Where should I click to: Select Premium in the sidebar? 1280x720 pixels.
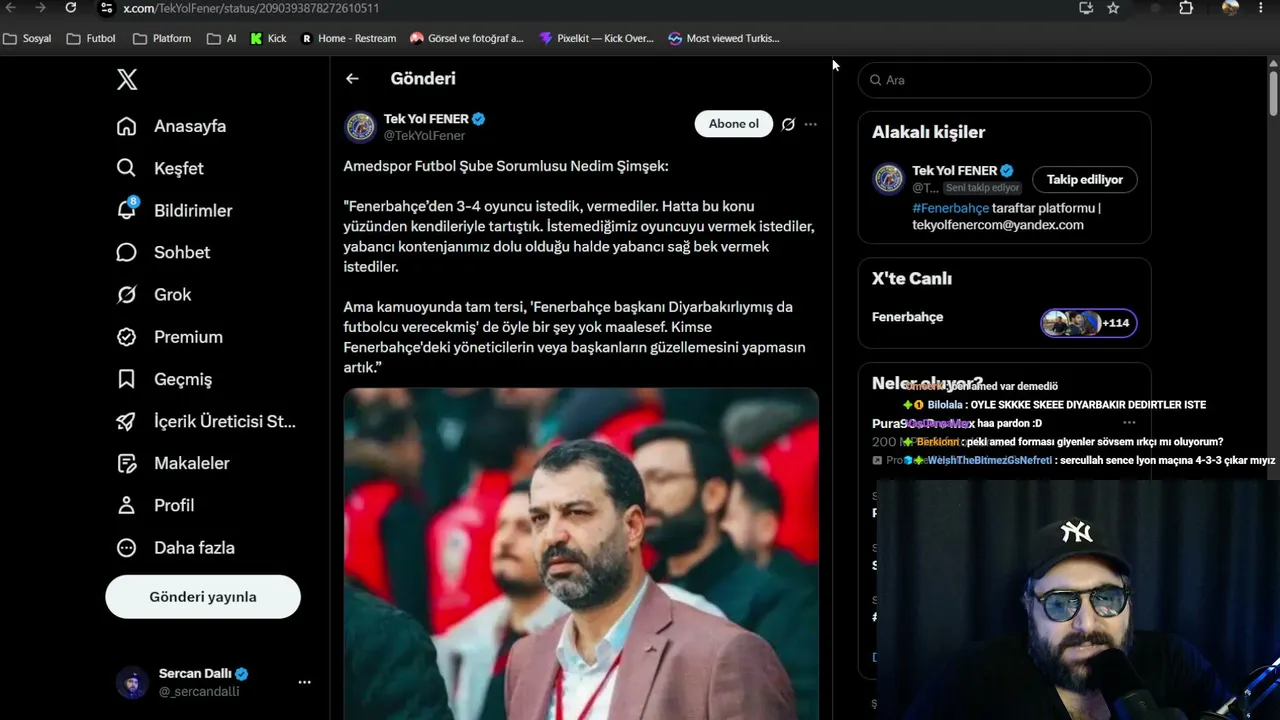(170, 337)
